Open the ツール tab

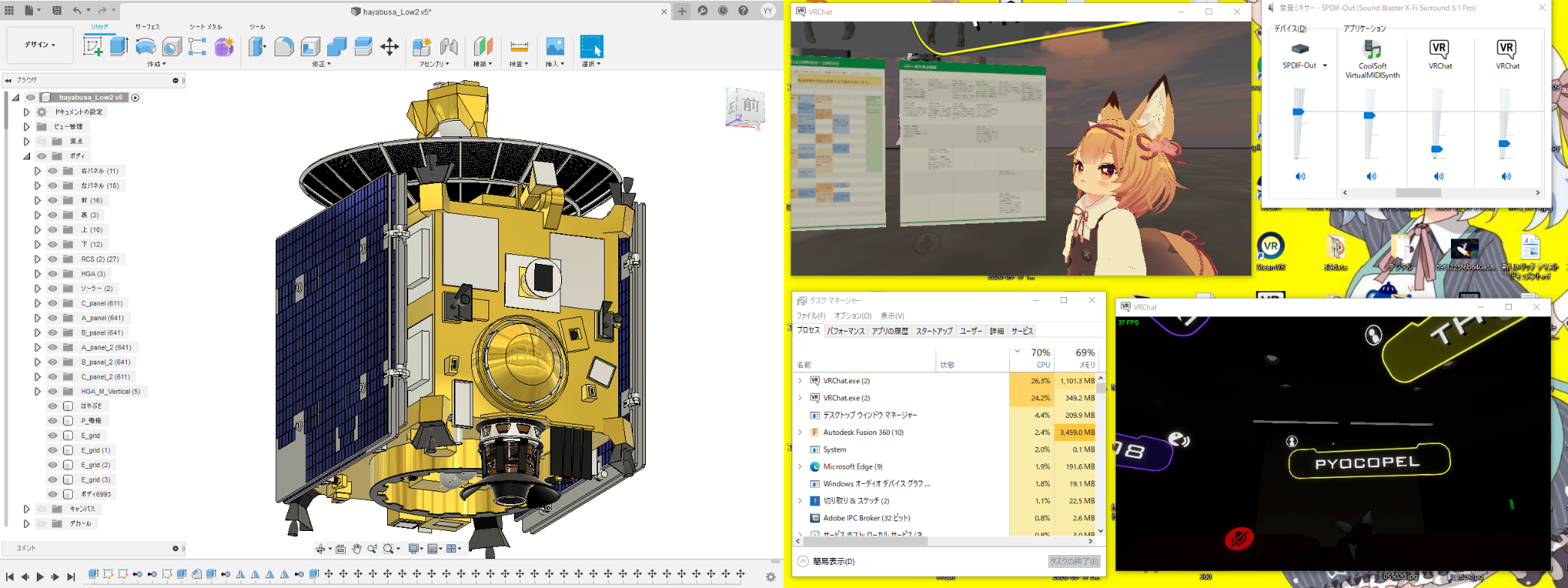click(x=257, y=27)
